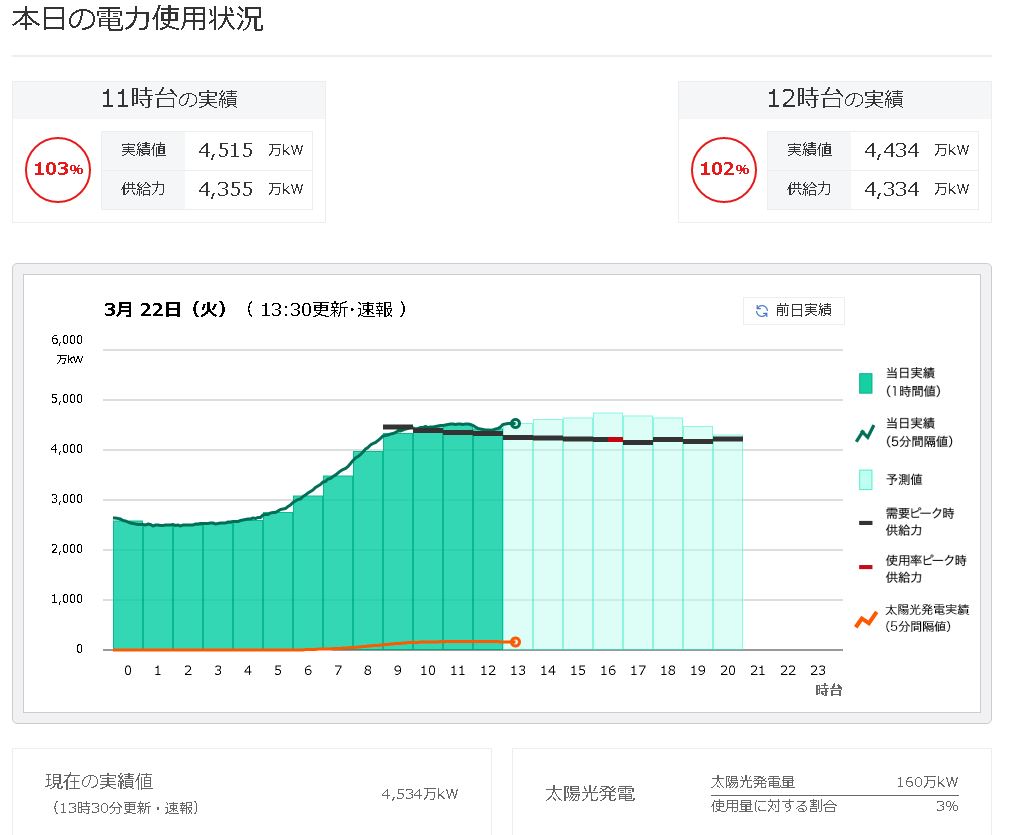The height and width of the screenshot is (835, 1010).
Task: Click the 当日実績(5分間隔値) line legend icon
Action: coord(865,434)
